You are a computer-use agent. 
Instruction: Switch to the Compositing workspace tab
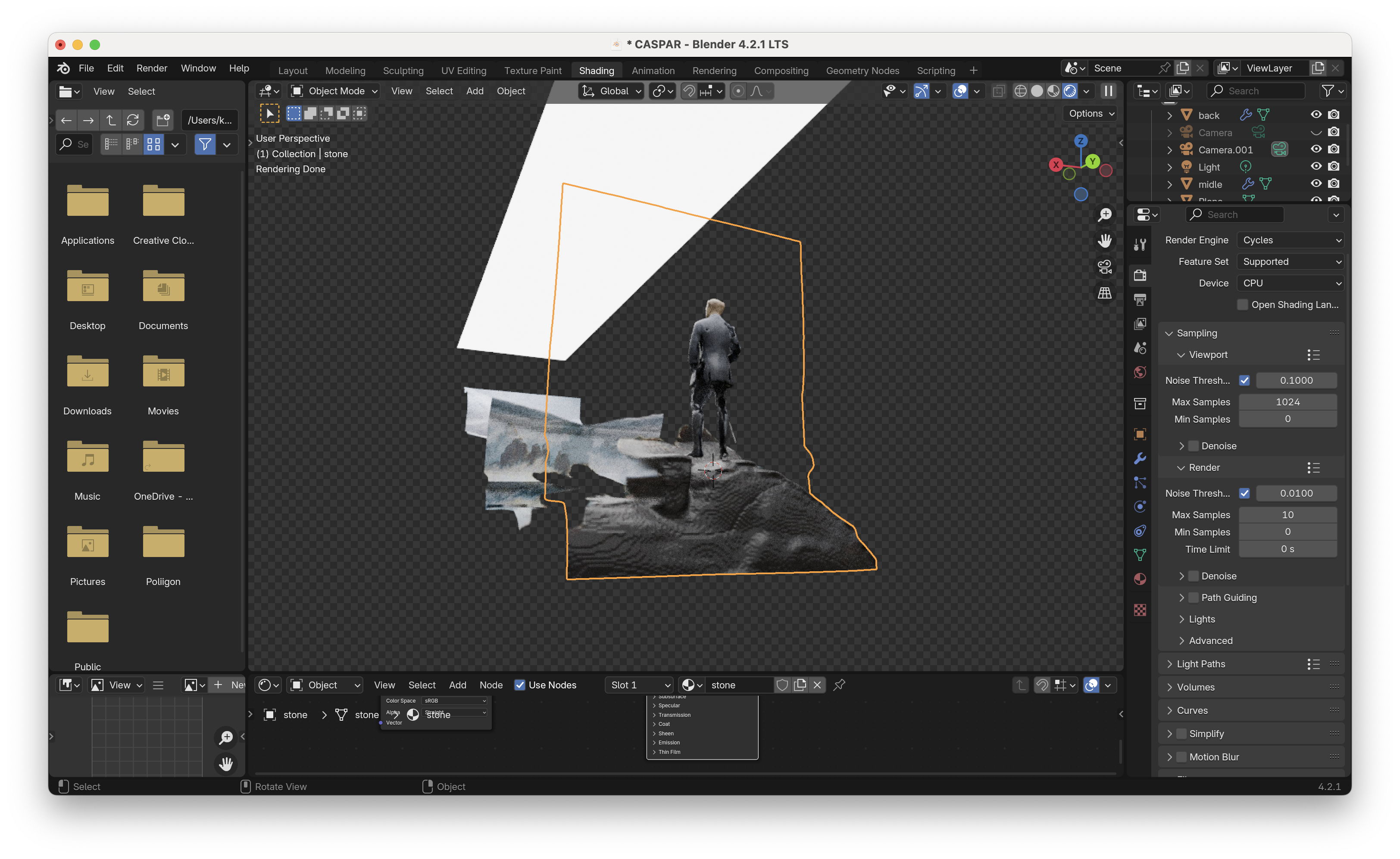tap(781, 71)
